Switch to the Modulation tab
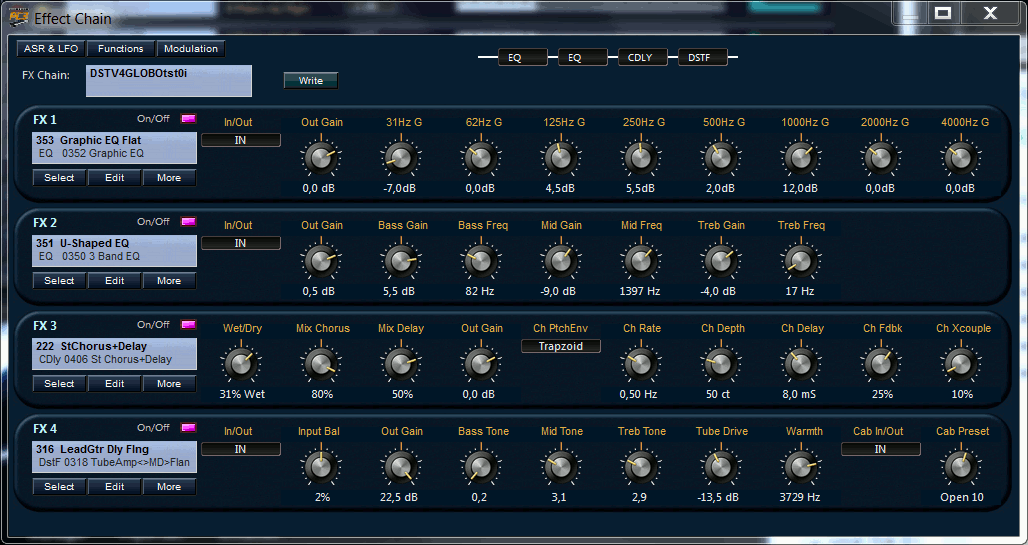 [x=190, y=49]
